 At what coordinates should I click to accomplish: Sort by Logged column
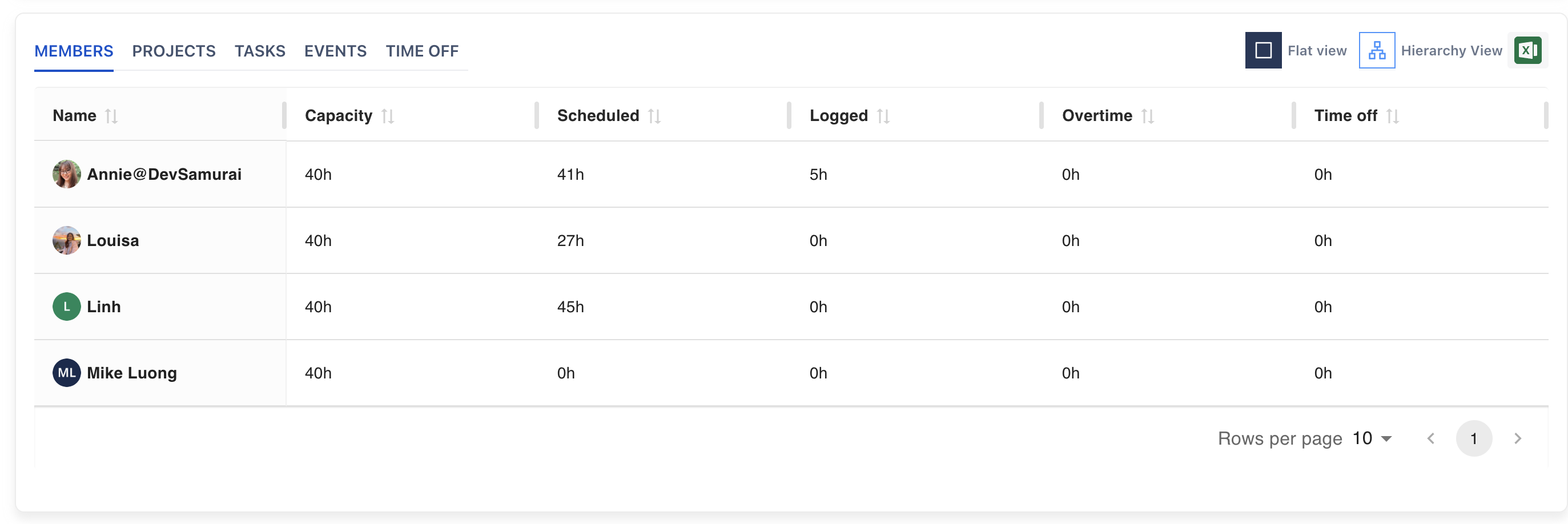[x=883, y=116]
